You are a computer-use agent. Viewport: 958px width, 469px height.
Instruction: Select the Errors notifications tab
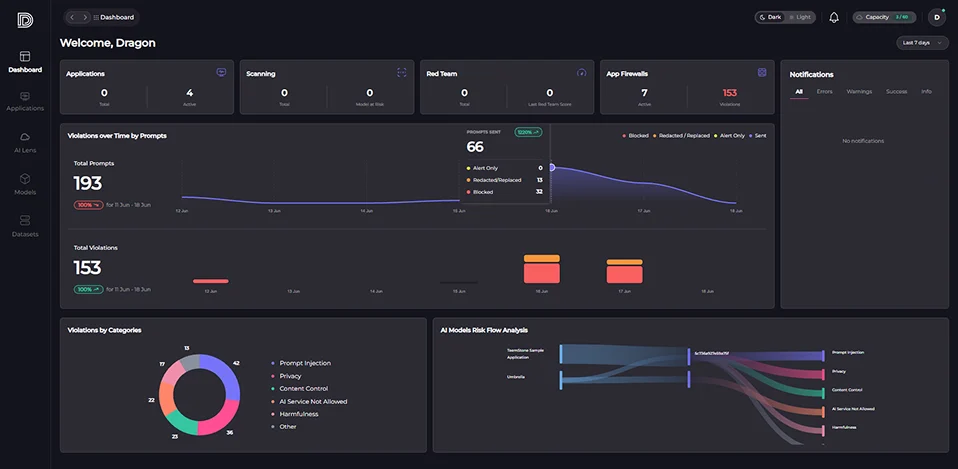824,92
